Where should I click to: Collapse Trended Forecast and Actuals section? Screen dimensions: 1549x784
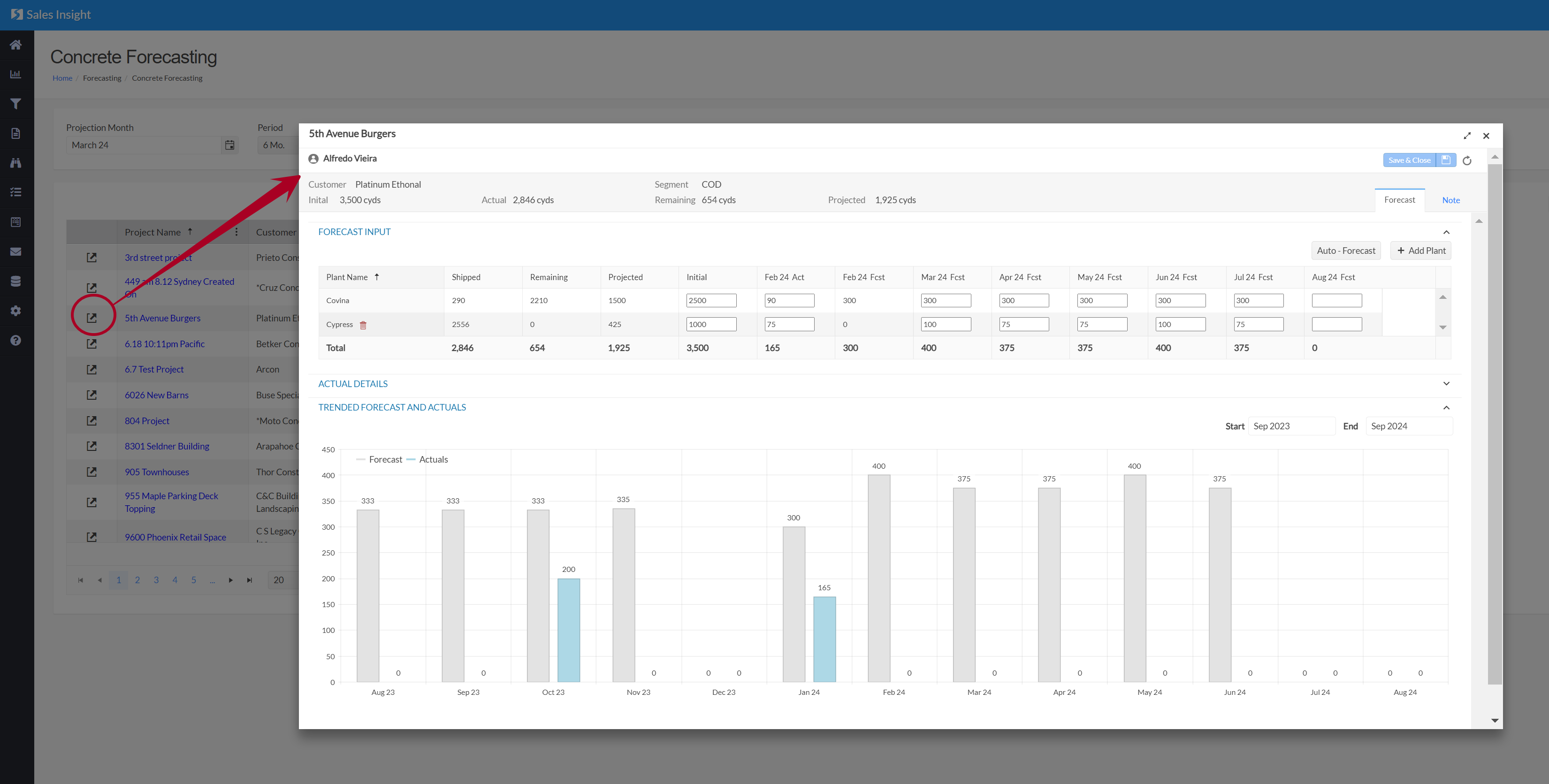pyautogui.click(x=1446, y=408)
